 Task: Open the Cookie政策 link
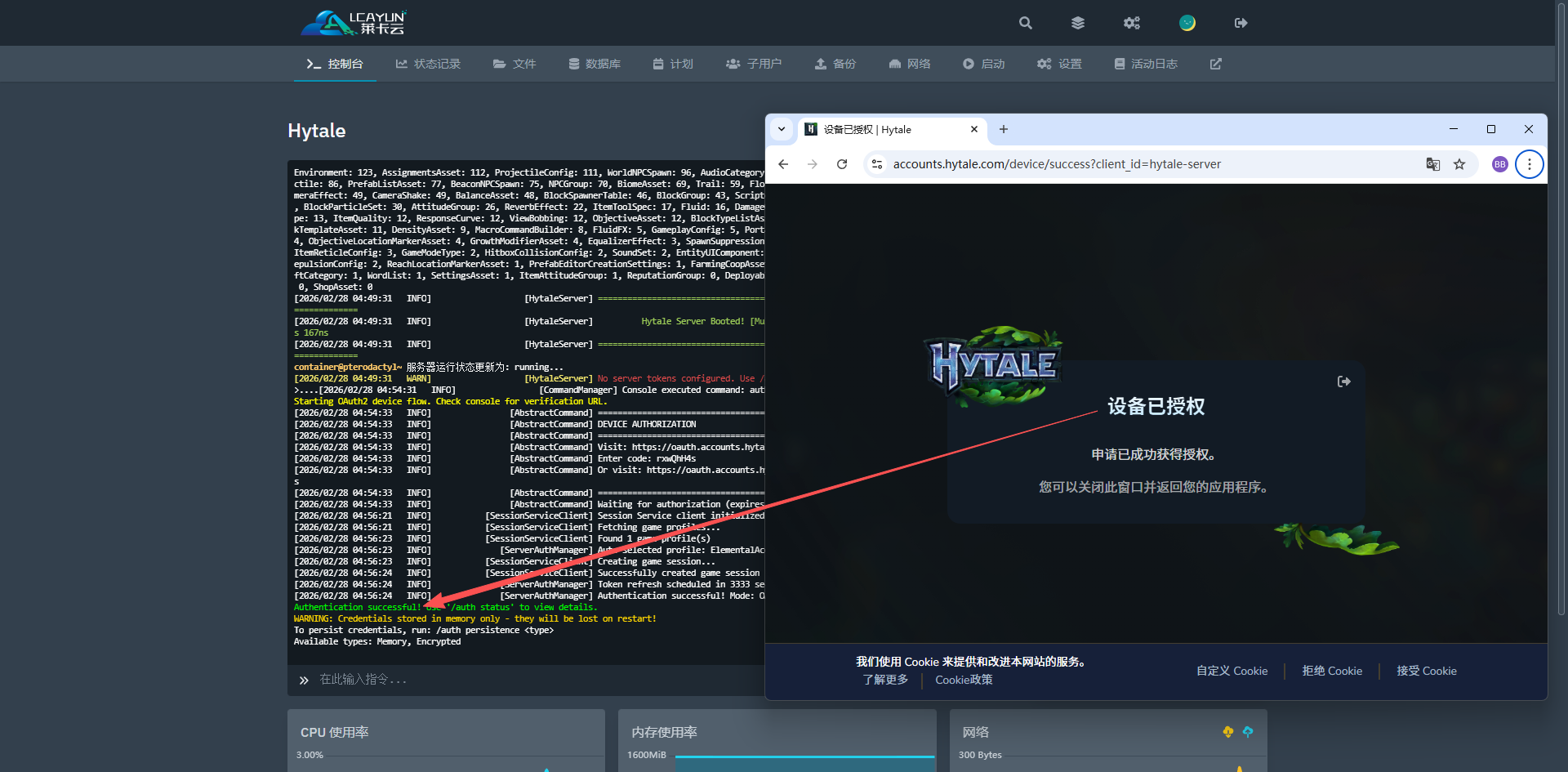coord(964,680)
